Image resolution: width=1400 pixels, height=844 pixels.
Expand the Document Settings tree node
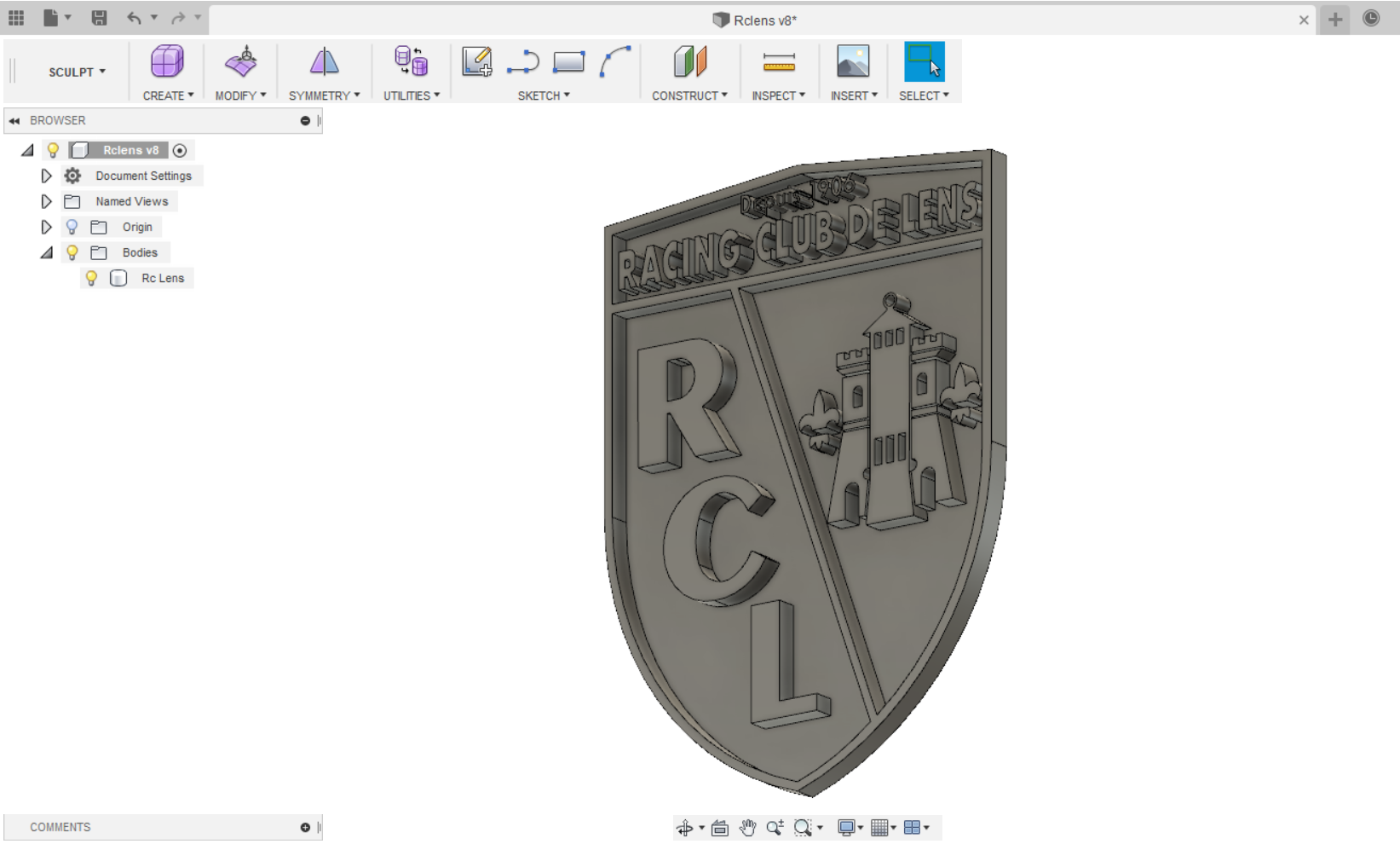point(47,176)
